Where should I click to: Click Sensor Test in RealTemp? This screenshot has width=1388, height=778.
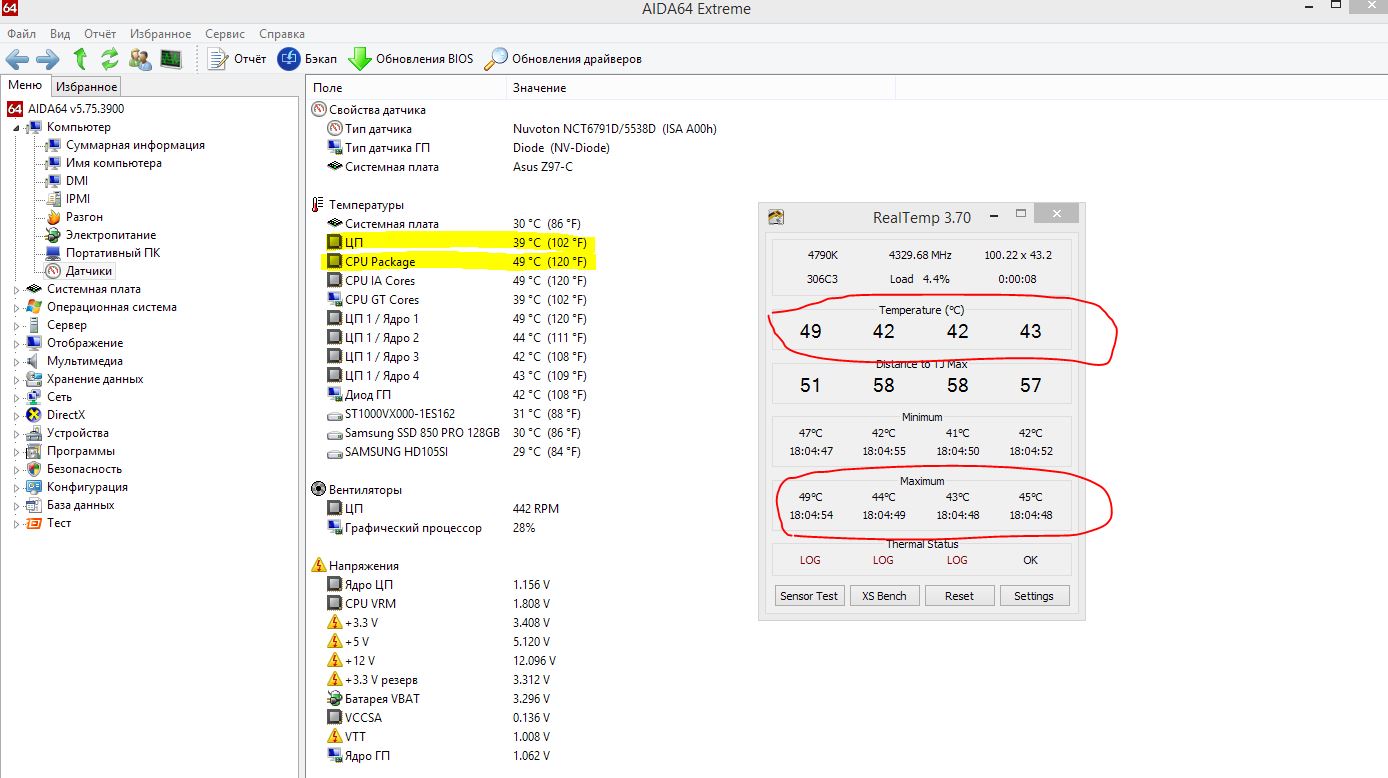pyautogui.click(x=809, y=595)
